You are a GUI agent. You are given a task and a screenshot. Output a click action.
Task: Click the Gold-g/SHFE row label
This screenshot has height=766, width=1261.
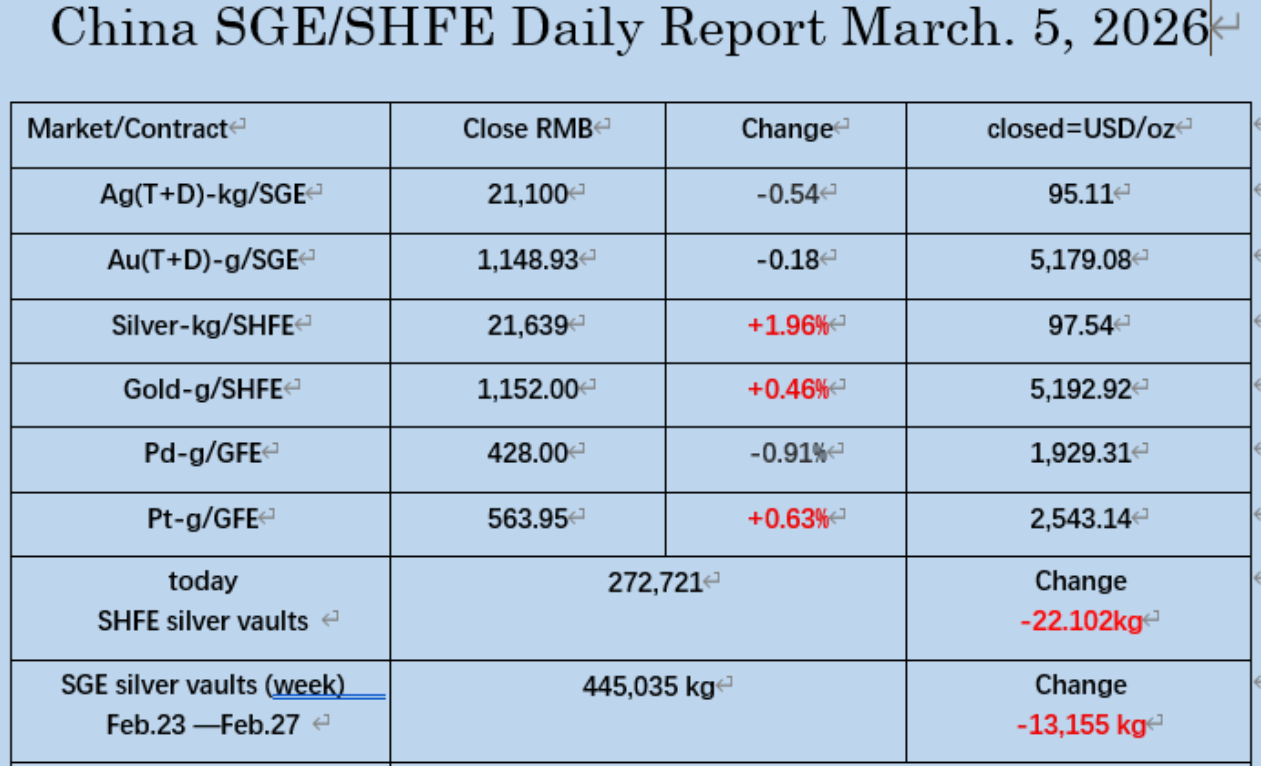click(203, 389)
